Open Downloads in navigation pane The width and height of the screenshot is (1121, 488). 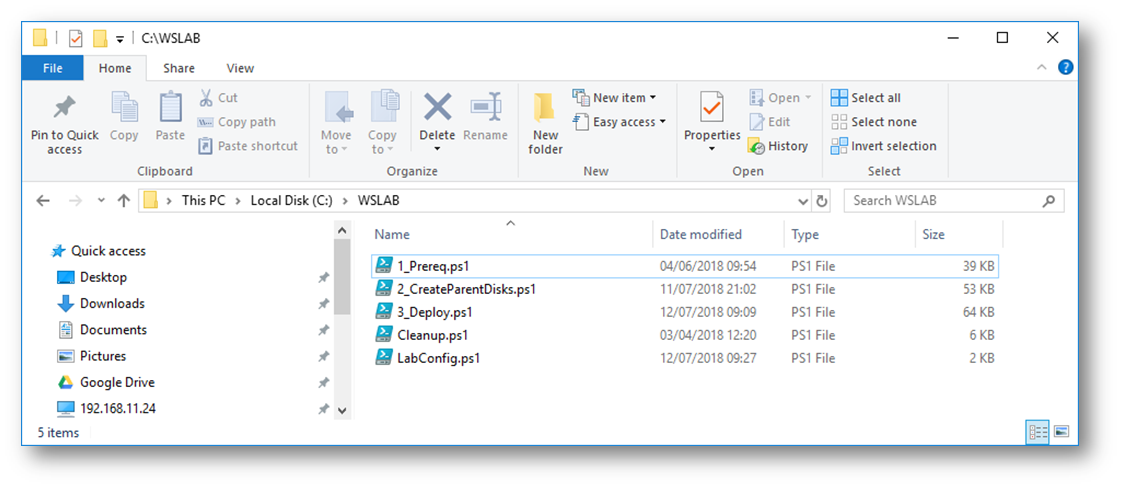pyautogui.click(x=100, y=304)
